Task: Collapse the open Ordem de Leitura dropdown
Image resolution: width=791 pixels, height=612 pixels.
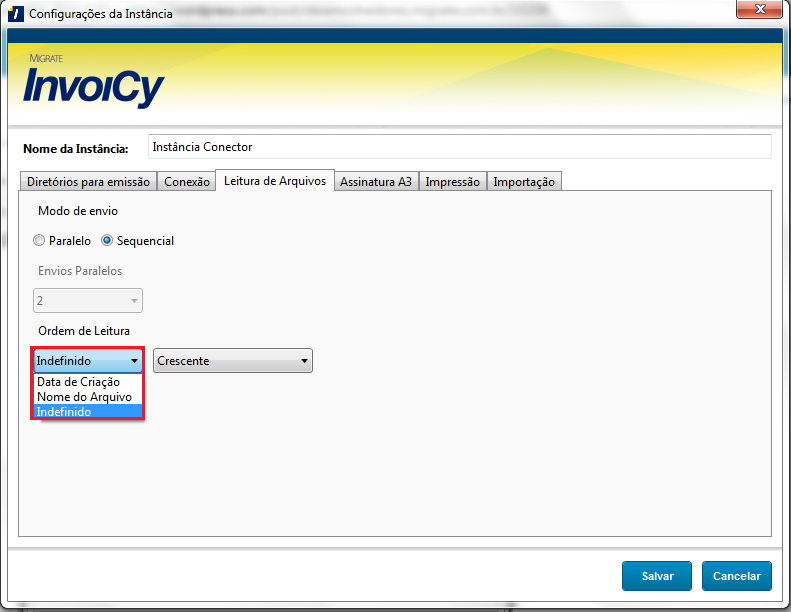Action: coord(88,361)
